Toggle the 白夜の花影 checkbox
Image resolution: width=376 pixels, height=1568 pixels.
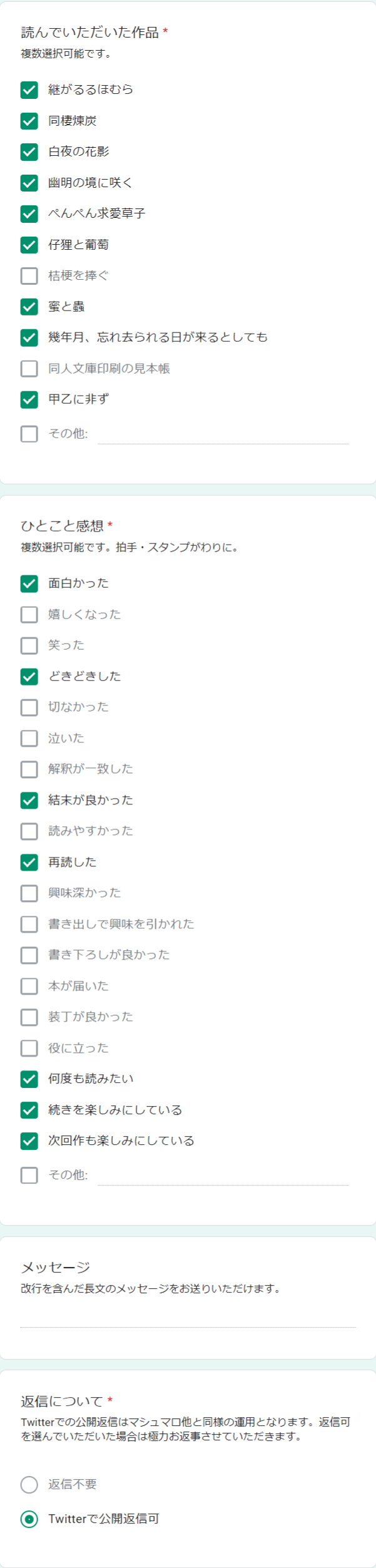coord(29,152)
